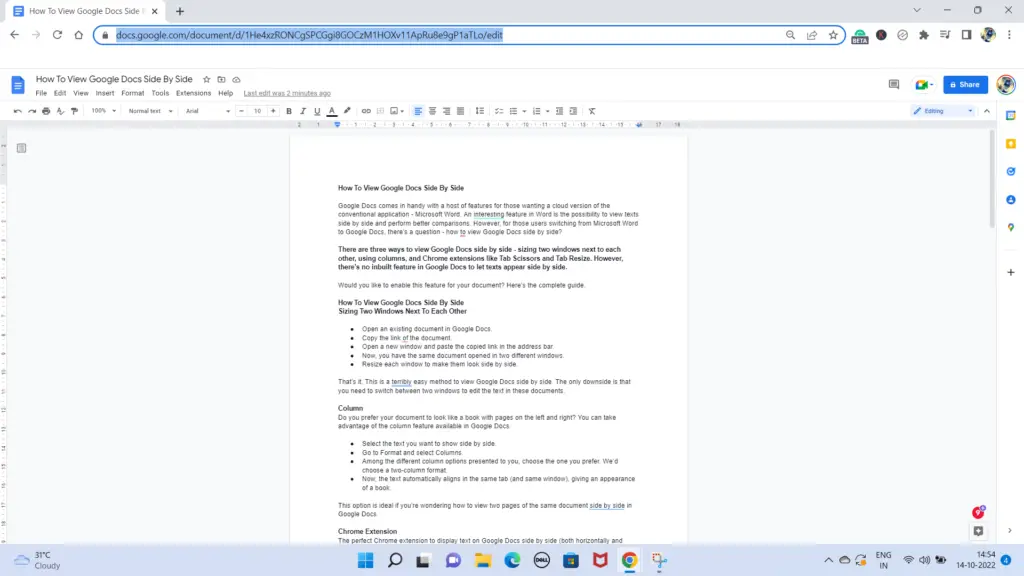
Task: Open the Help menu
Action: pos(225,93)
